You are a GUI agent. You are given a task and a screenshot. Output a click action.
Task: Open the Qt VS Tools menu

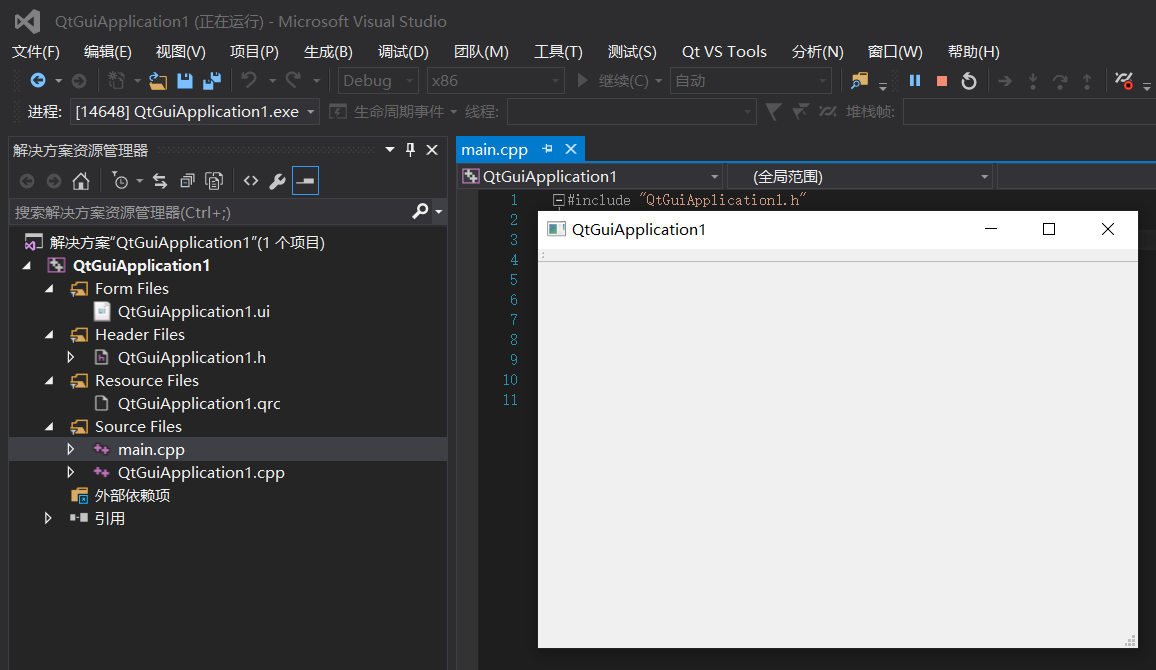pos(724,52)
